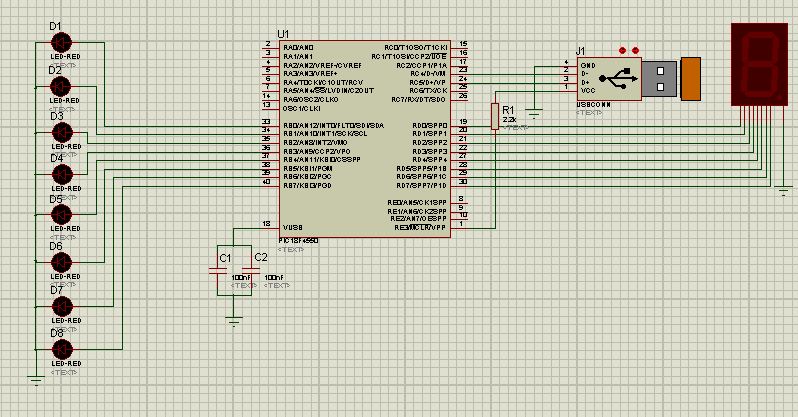Screen dimensions: 798x417
Task: Click the RC0/T1OSO/T1CKI pin label
Action: point(416,47)
